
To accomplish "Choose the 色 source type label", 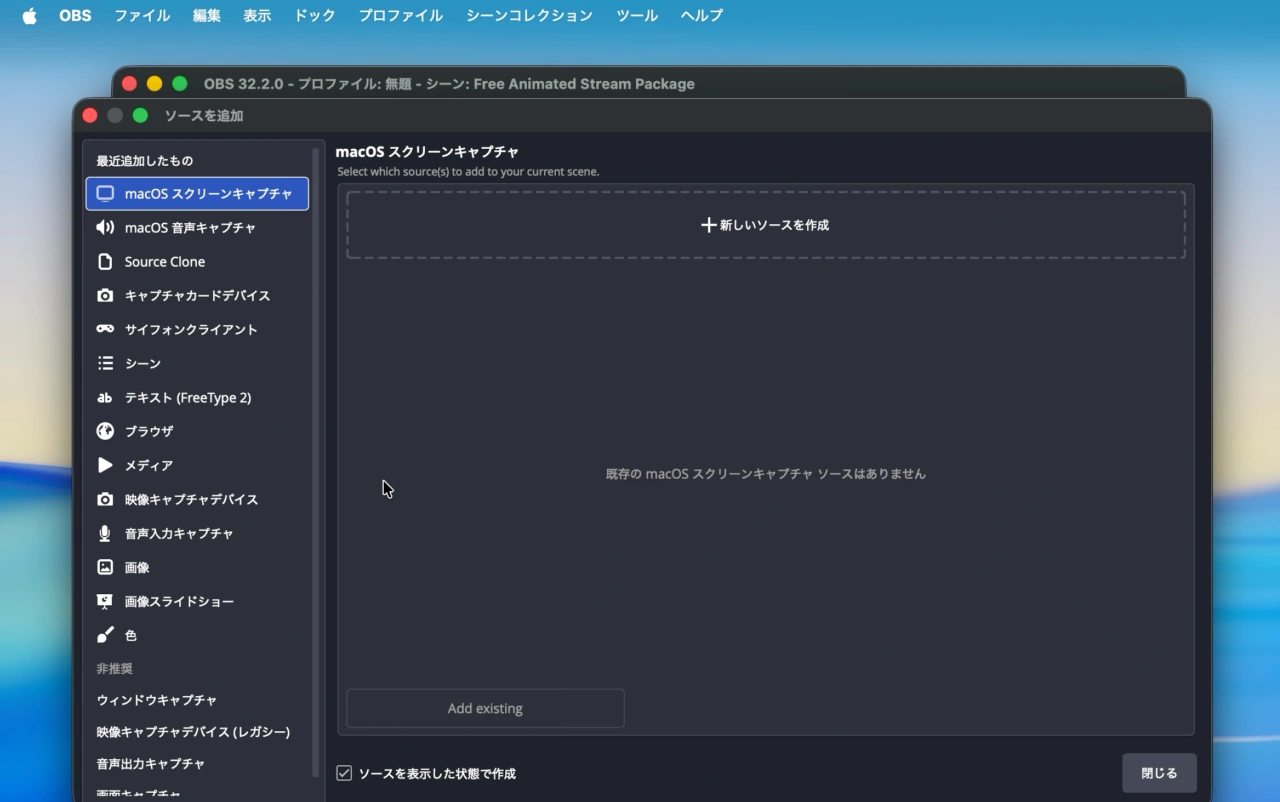I will tap(131, 636).
